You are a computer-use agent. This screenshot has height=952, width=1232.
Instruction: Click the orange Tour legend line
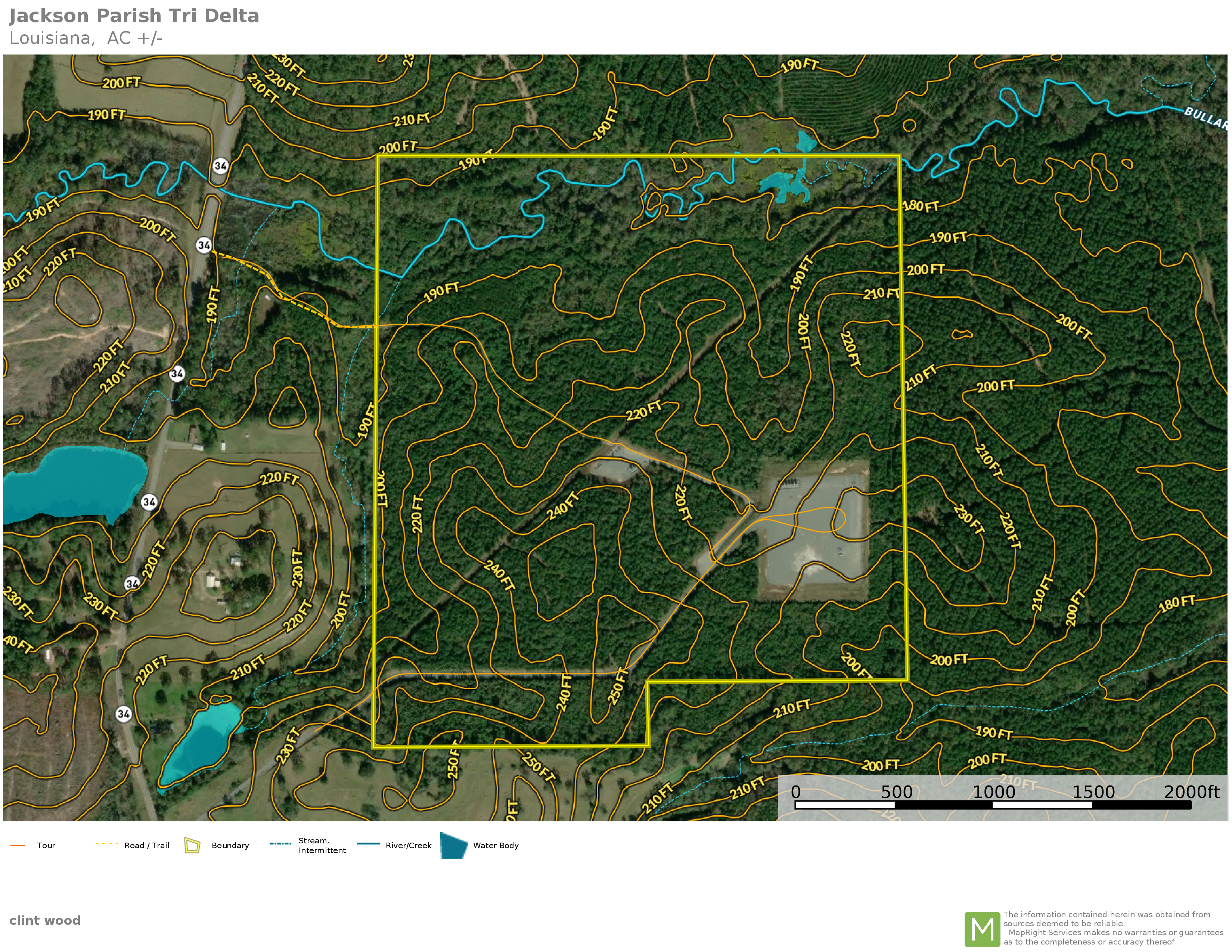[18, 845]
